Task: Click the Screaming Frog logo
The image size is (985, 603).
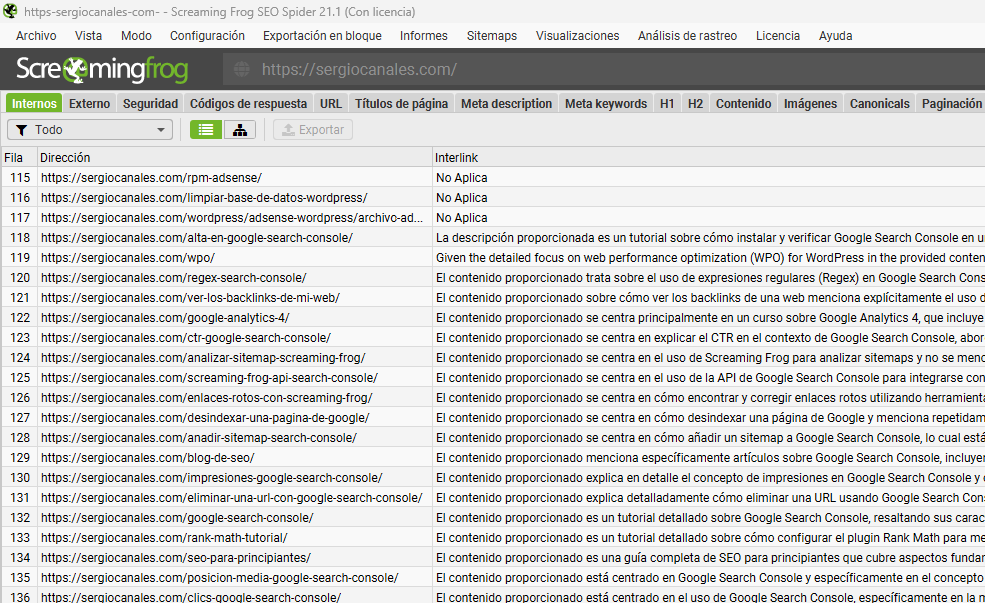Action: tap(102, 69)
